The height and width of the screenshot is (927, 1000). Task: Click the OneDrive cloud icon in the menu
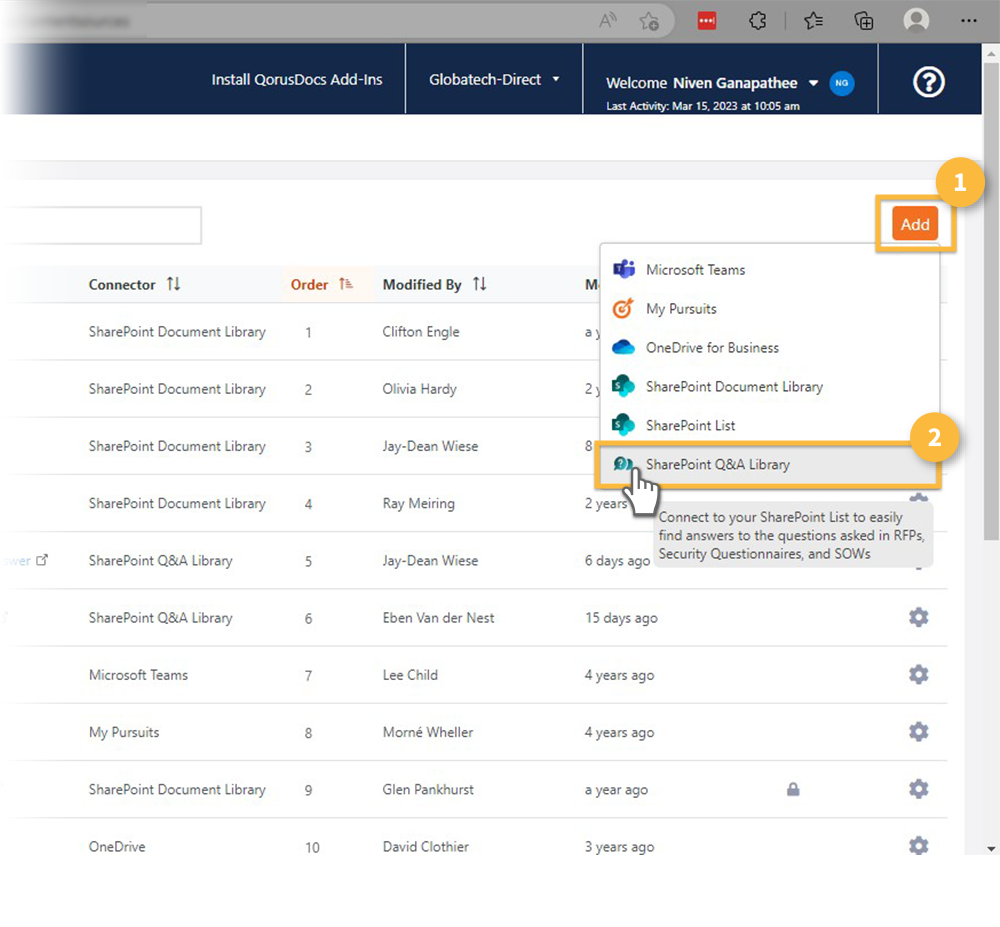click(x=623, y=347)
